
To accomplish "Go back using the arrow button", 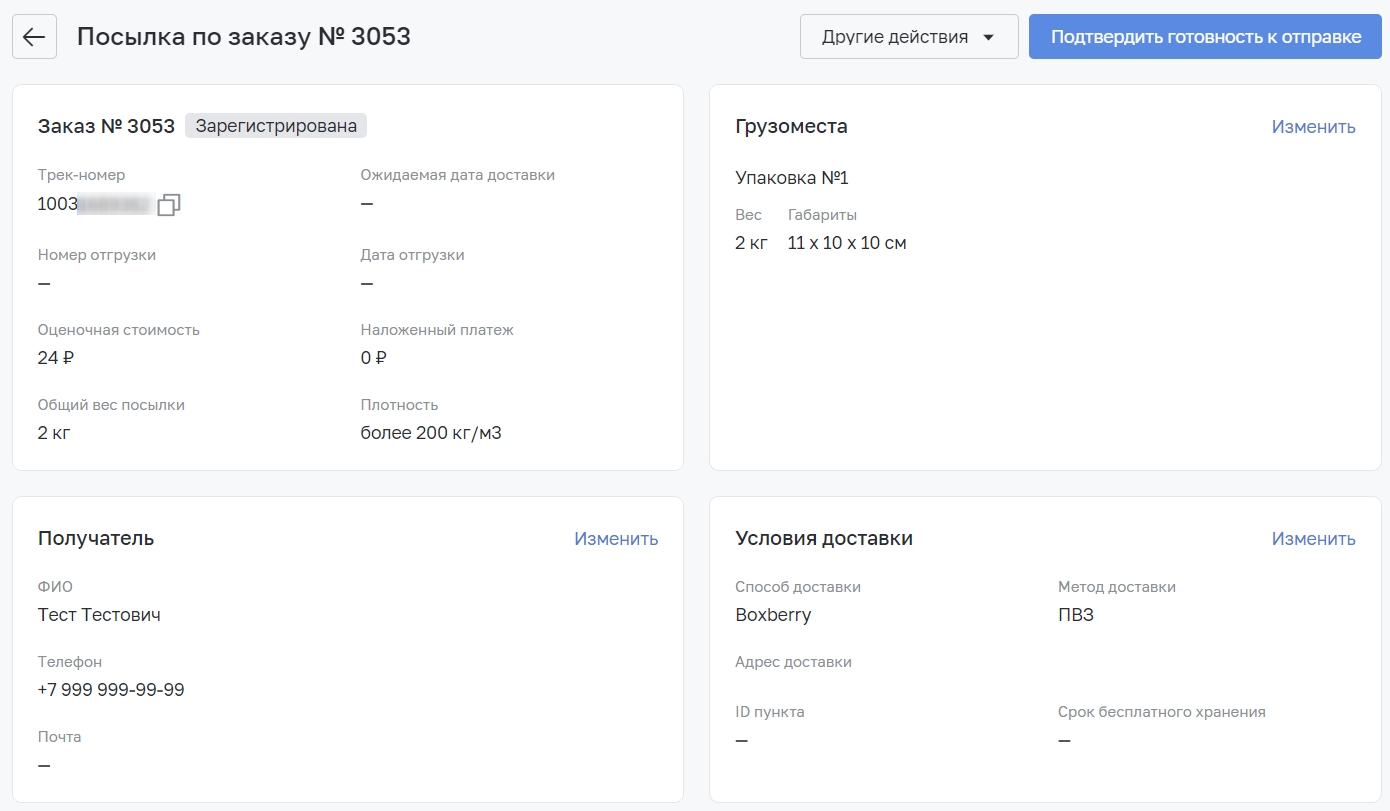I will [x=34, y=37].
